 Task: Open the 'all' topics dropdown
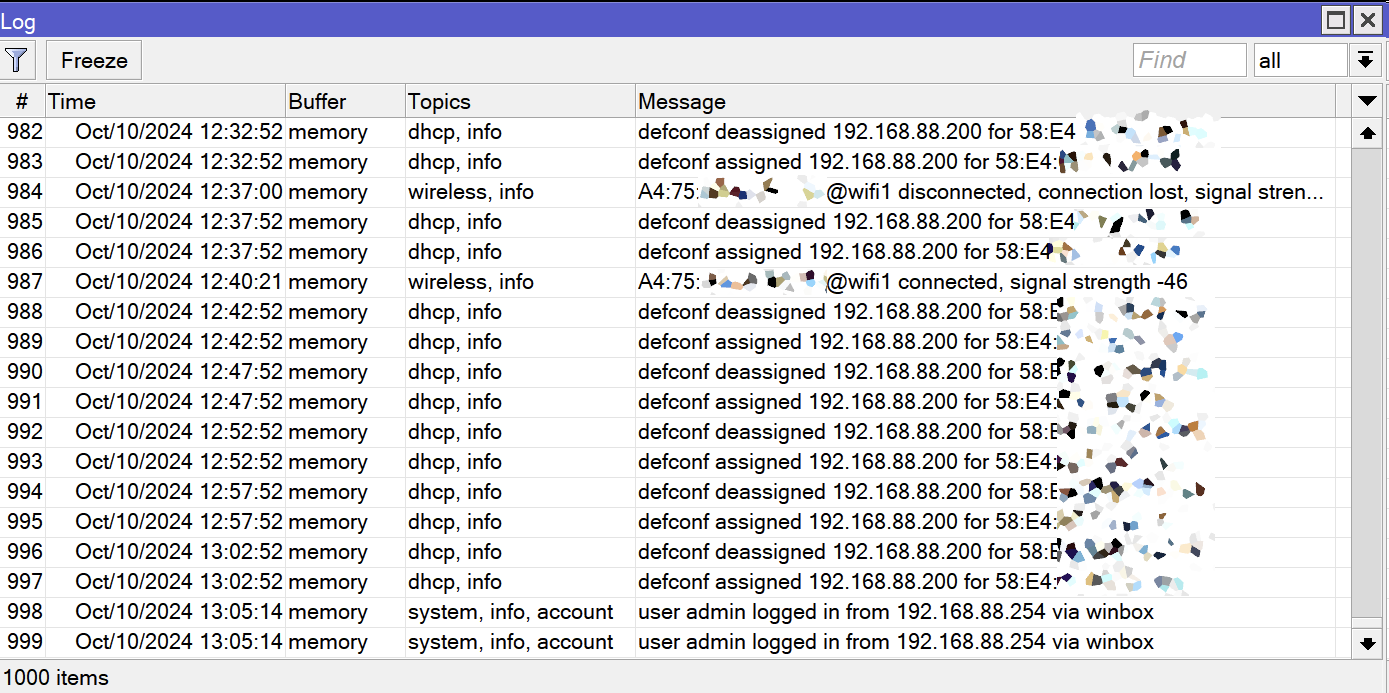pos(1301,60)
